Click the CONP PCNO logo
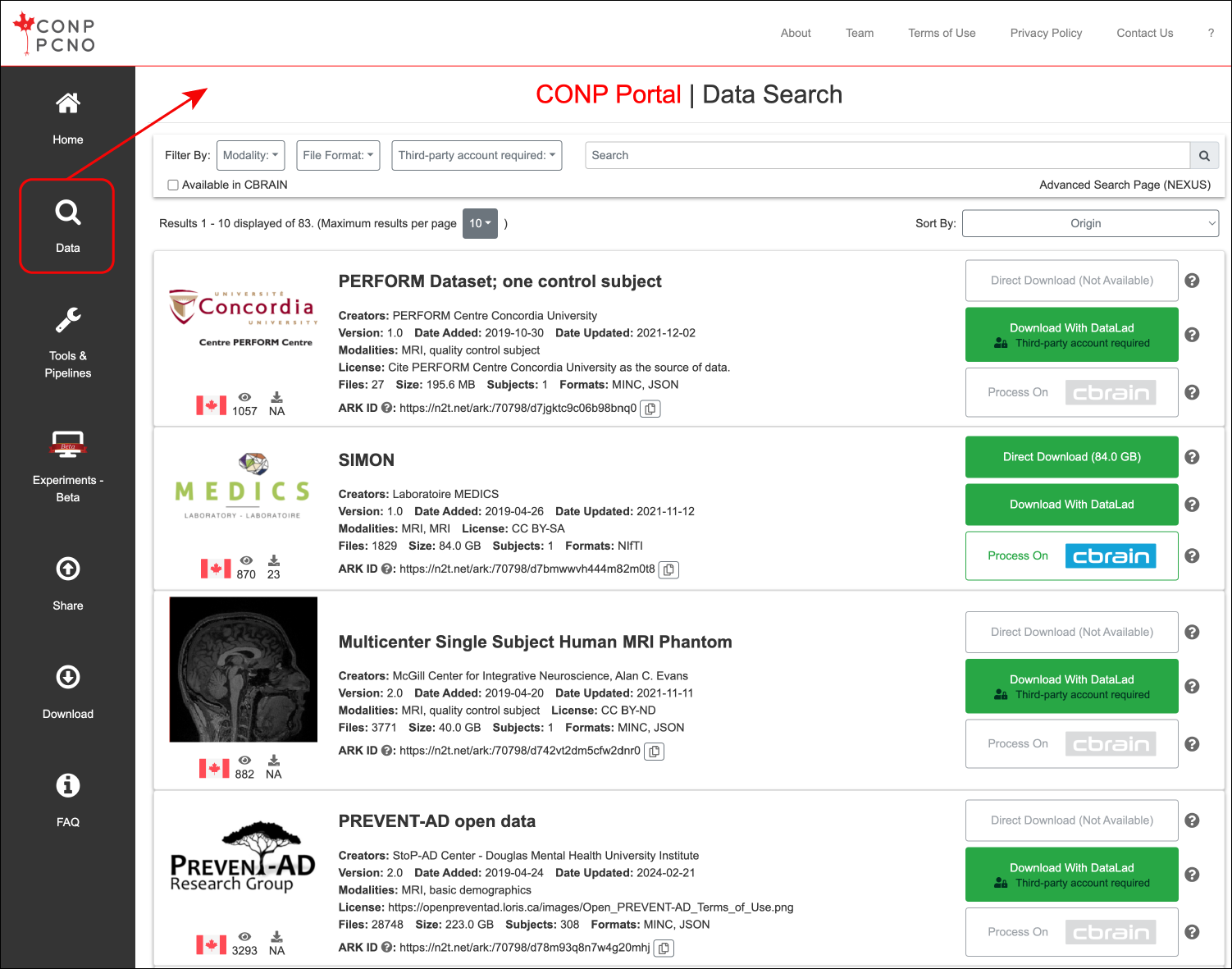This screenshot has height=969, width=1232. [55, 34]
